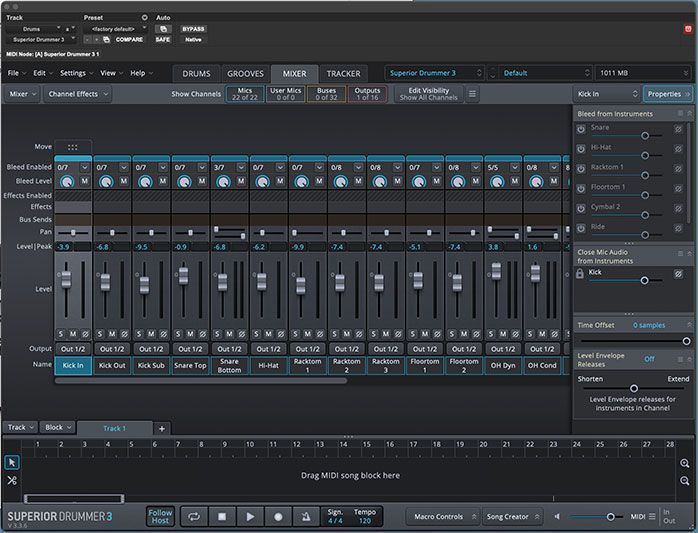Image resolution: width=698 pixels, height=533 pixels.
Task: Open the Block dropdown above the timeline
Action: [58, 427]
